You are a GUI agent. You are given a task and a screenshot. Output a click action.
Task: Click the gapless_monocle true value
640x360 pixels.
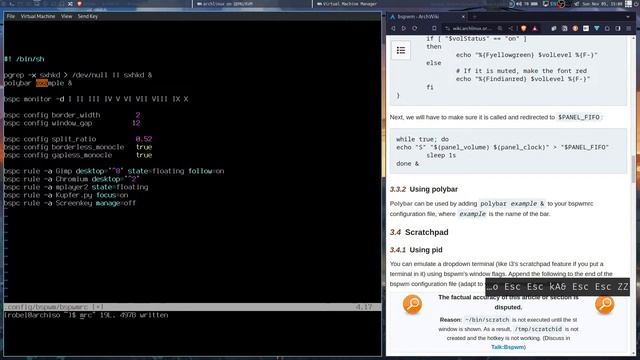tap(144, 156)
